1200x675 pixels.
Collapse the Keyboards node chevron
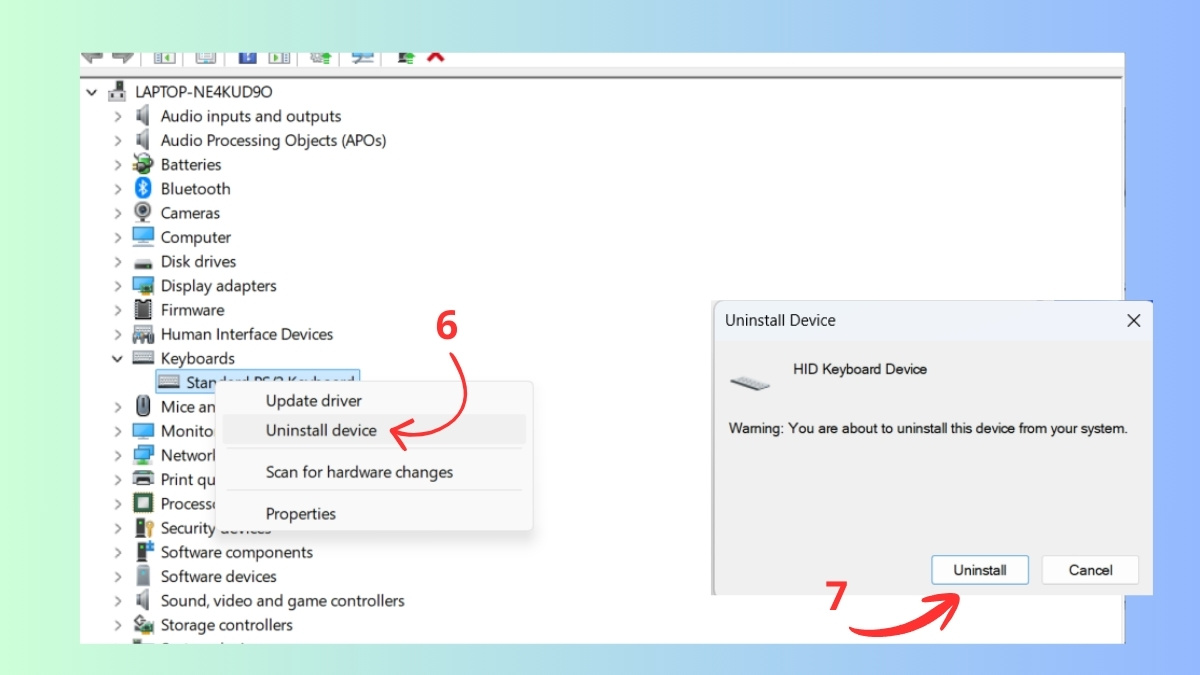coord(118,358)
